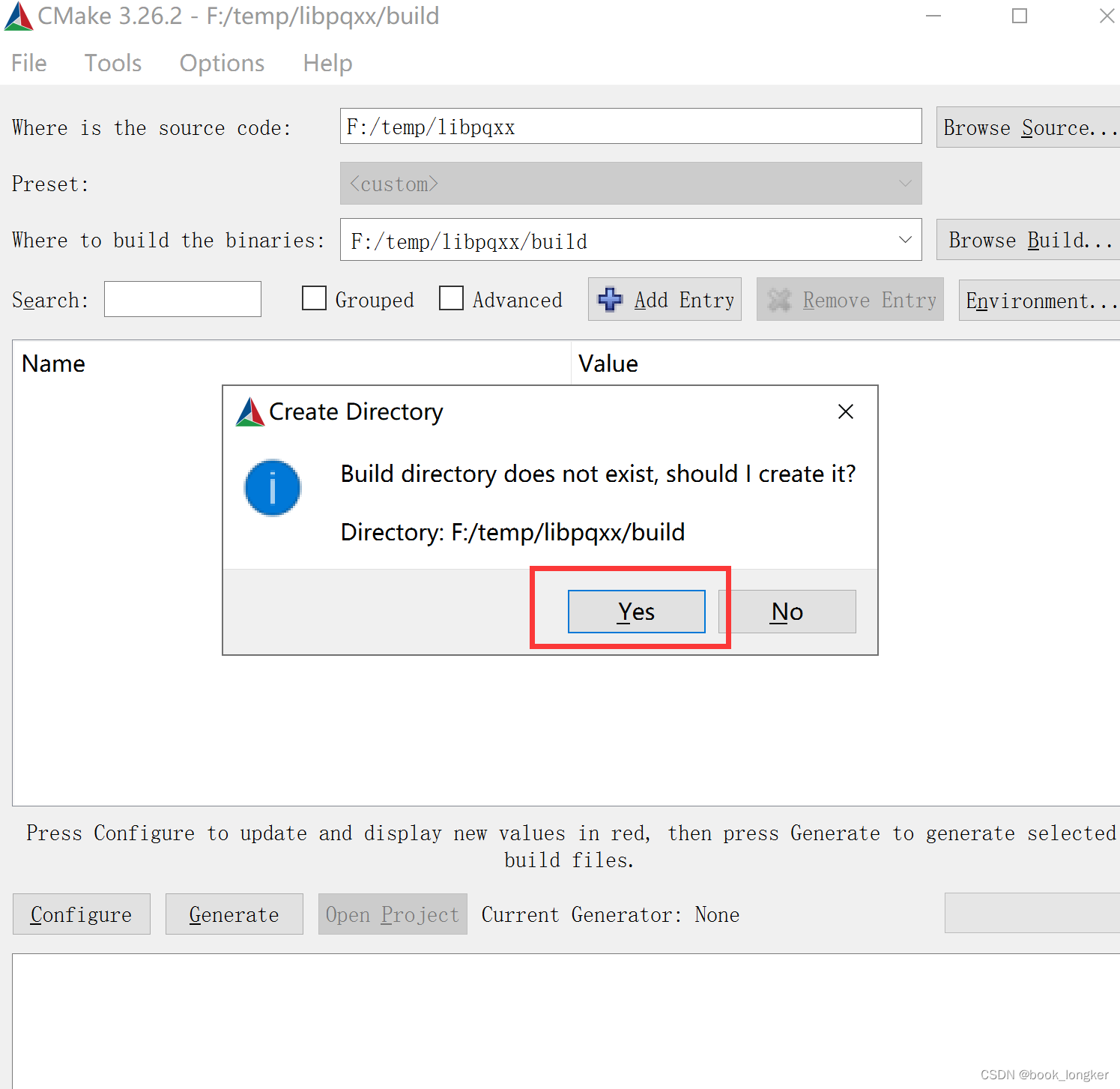Viewport: 1120px width, 1089px height.
Task: Open the Options menu
Action: [x=222, y=63]
